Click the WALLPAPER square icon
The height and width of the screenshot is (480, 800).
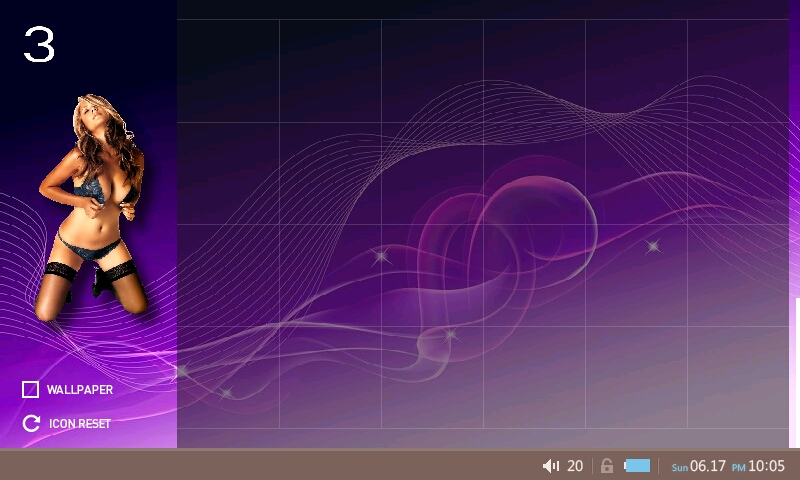(x=31, y=389)
